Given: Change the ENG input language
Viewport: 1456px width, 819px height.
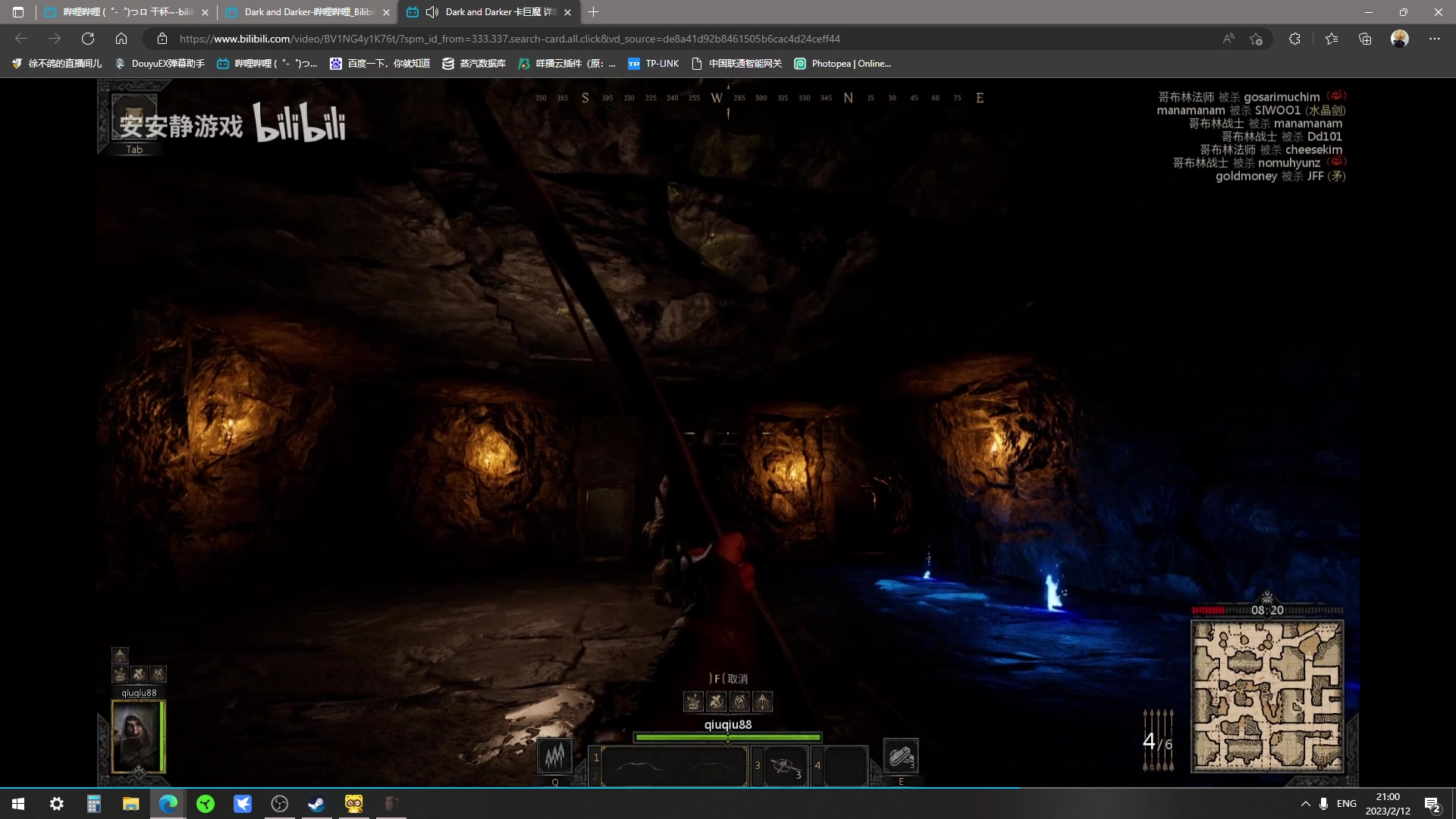Looking at the screenshot, I should 1346,804.
